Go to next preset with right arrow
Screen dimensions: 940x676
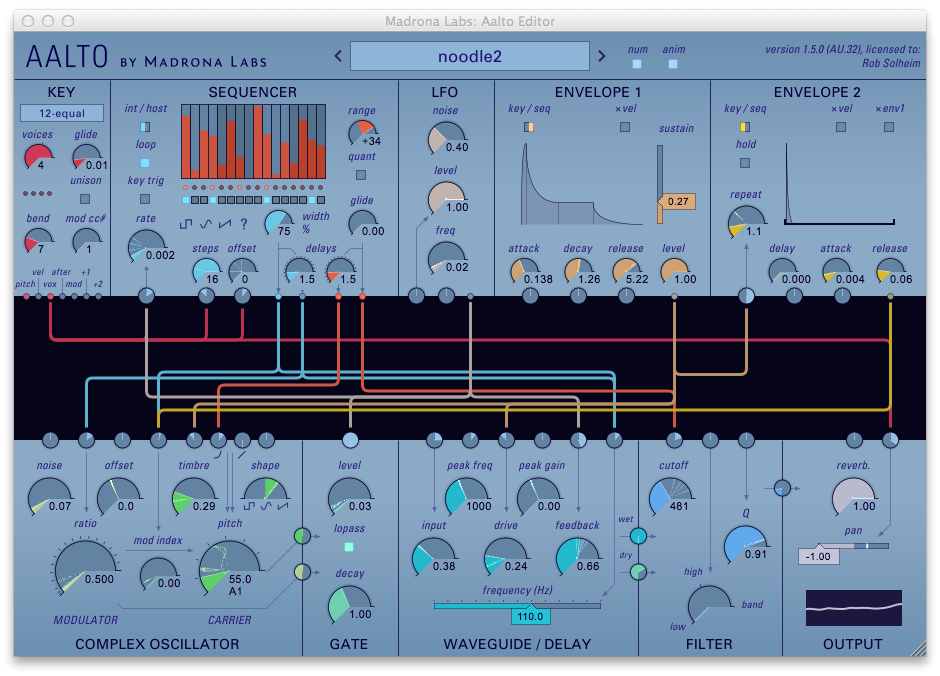(x=601, y=56)
